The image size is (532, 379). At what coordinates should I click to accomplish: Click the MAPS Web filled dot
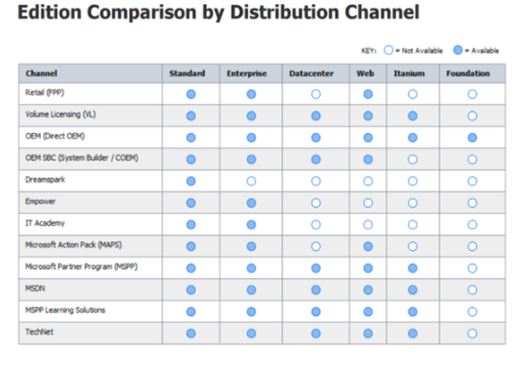368,246
